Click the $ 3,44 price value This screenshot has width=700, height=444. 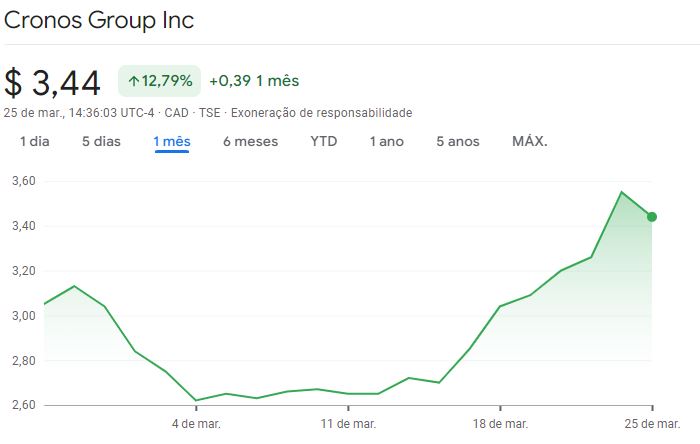click(x=54, y=82)
